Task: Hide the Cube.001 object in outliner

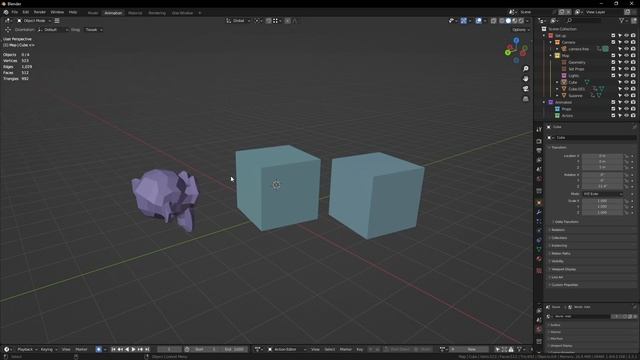Action: click(627, 89)
